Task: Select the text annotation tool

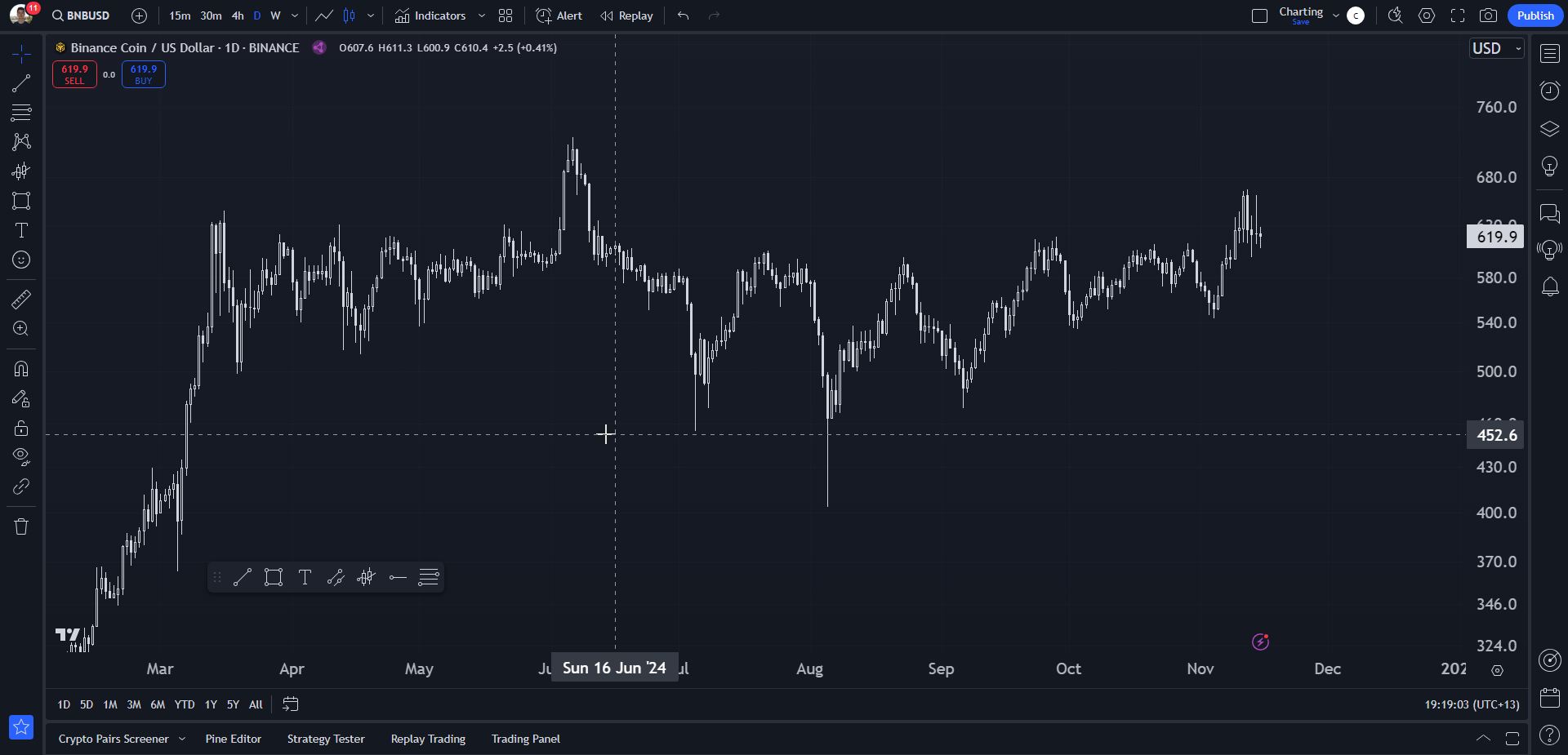Action: 21,230
